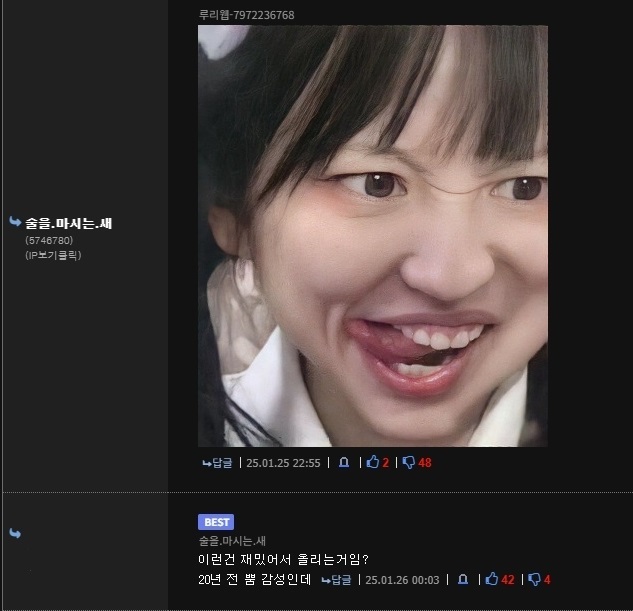Click the blue arrow icon left of BEST comment
Image resolution: width=633 pixels, height=611 pixels.
click(x=15, y=534)
